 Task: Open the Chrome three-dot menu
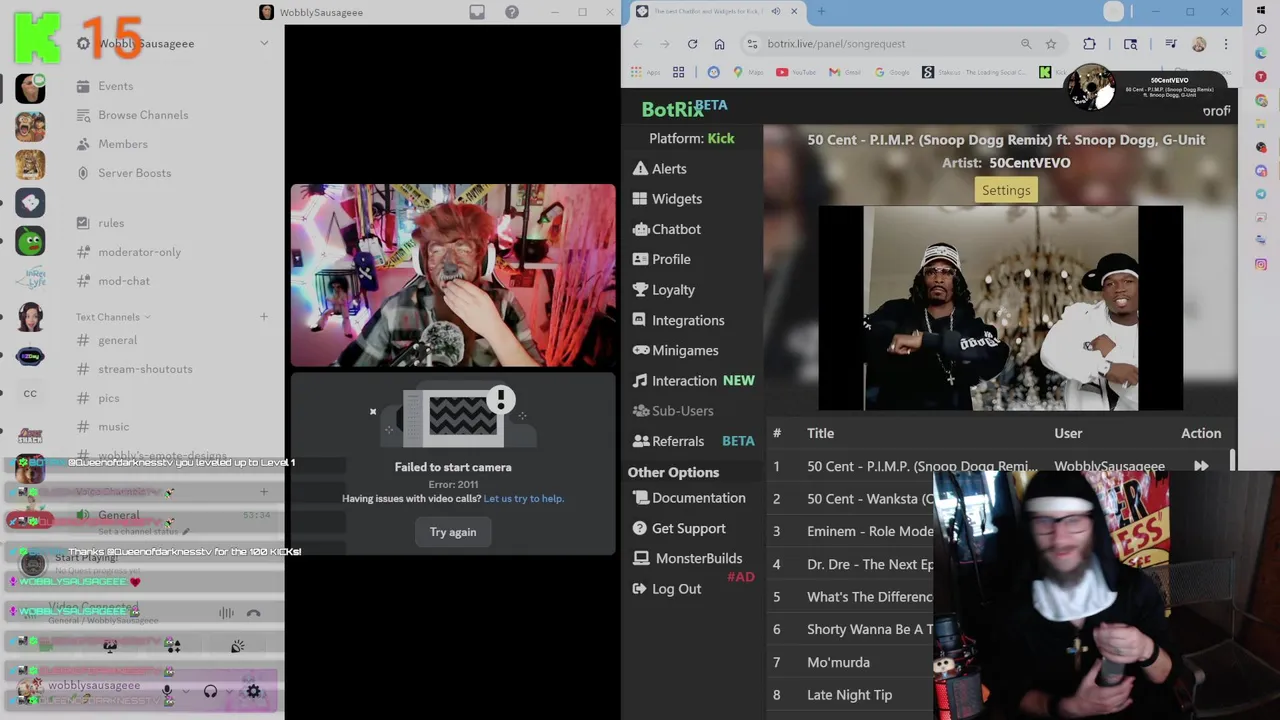click(x=1225, y=44)
